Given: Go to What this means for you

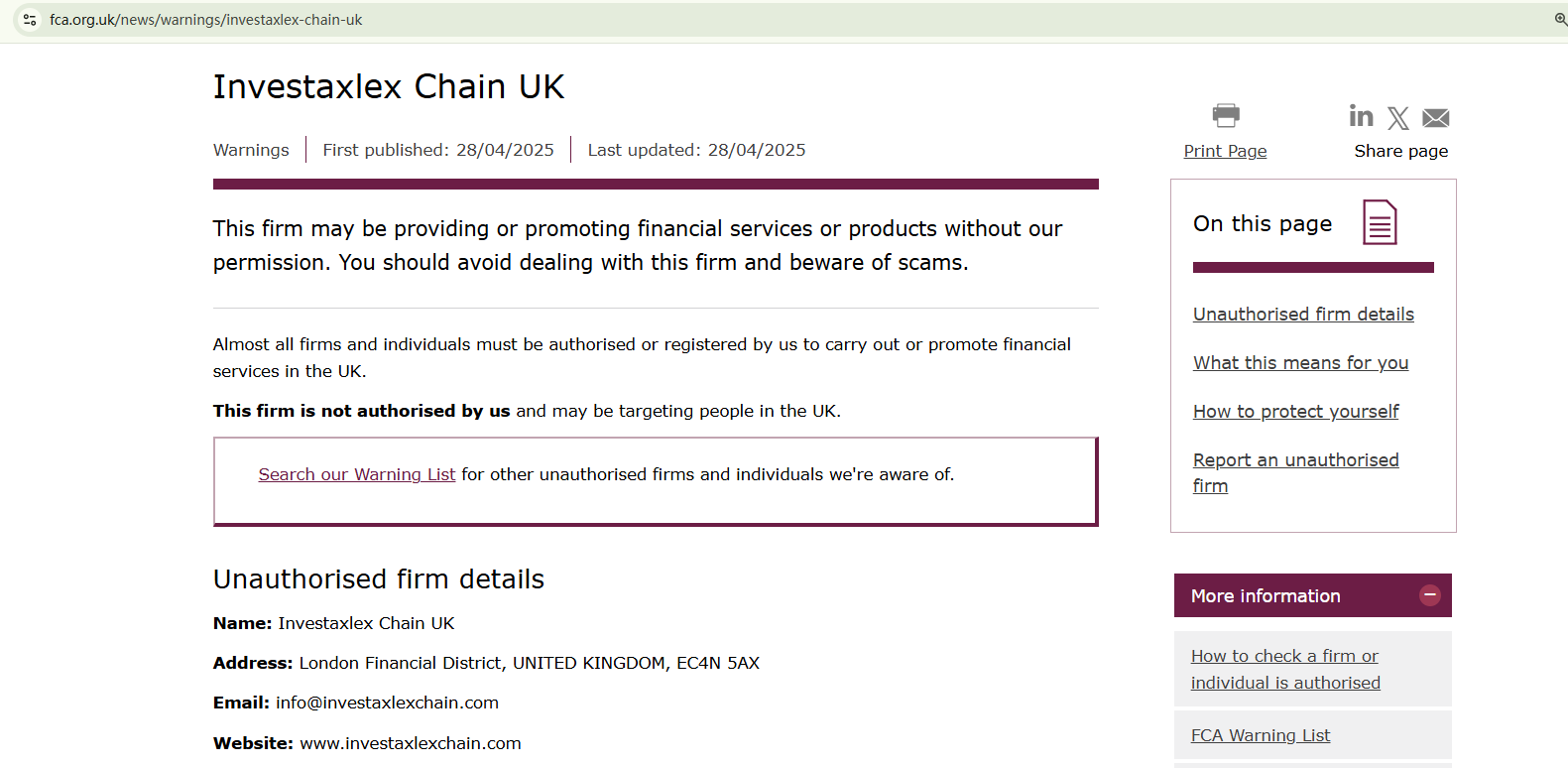Looking at the screenshot, I should coord(1300,363).
